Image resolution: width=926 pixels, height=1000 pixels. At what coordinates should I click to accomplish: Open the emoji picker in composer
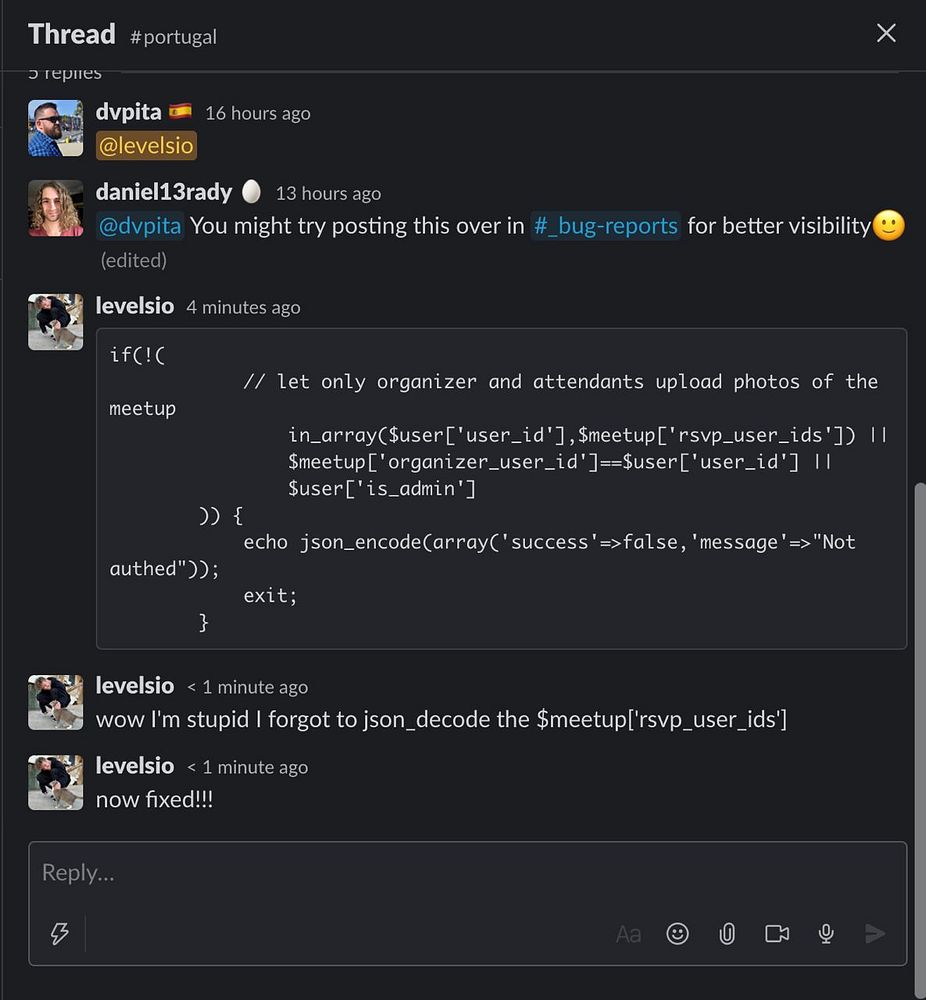pos(678,934)
